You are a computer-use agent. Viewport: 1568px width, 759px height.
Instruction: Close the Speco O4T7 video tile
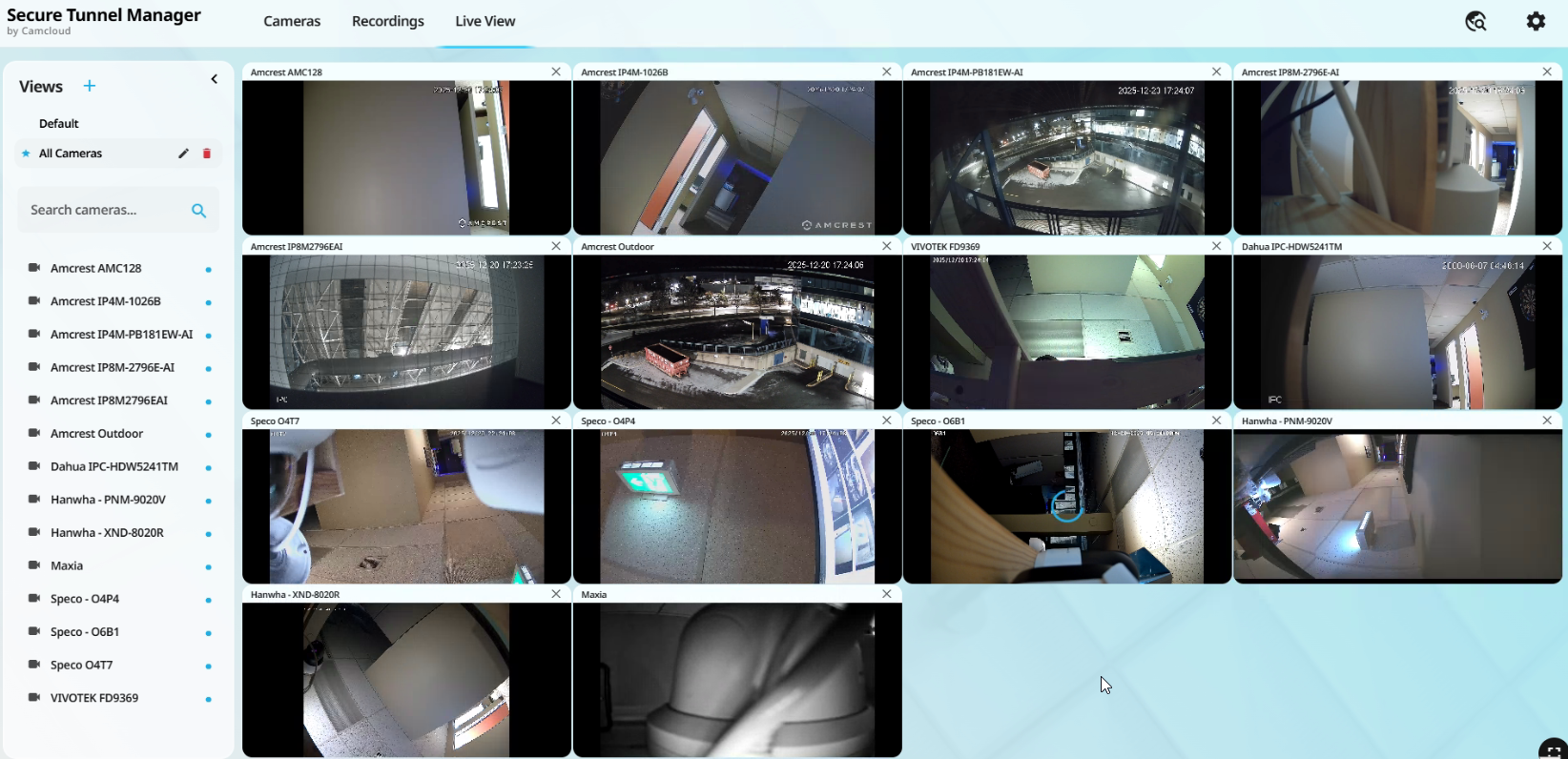tap(556, 421)
